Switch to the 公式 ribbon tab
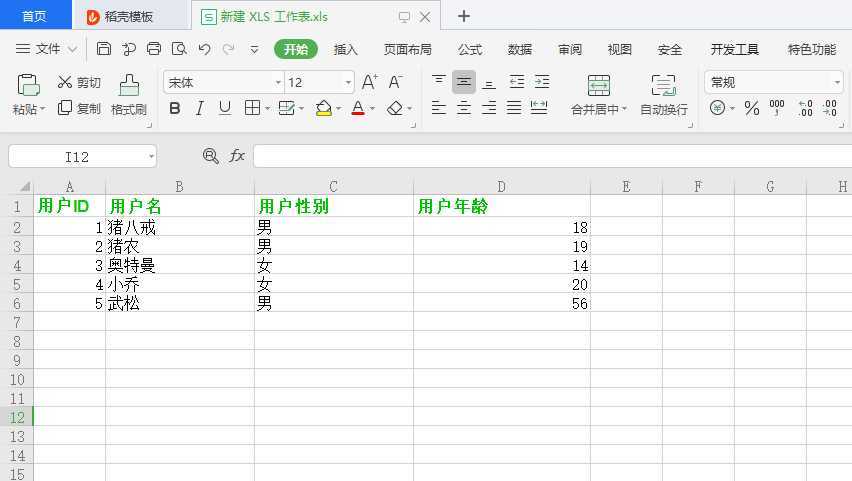 (x=470, y=49)
